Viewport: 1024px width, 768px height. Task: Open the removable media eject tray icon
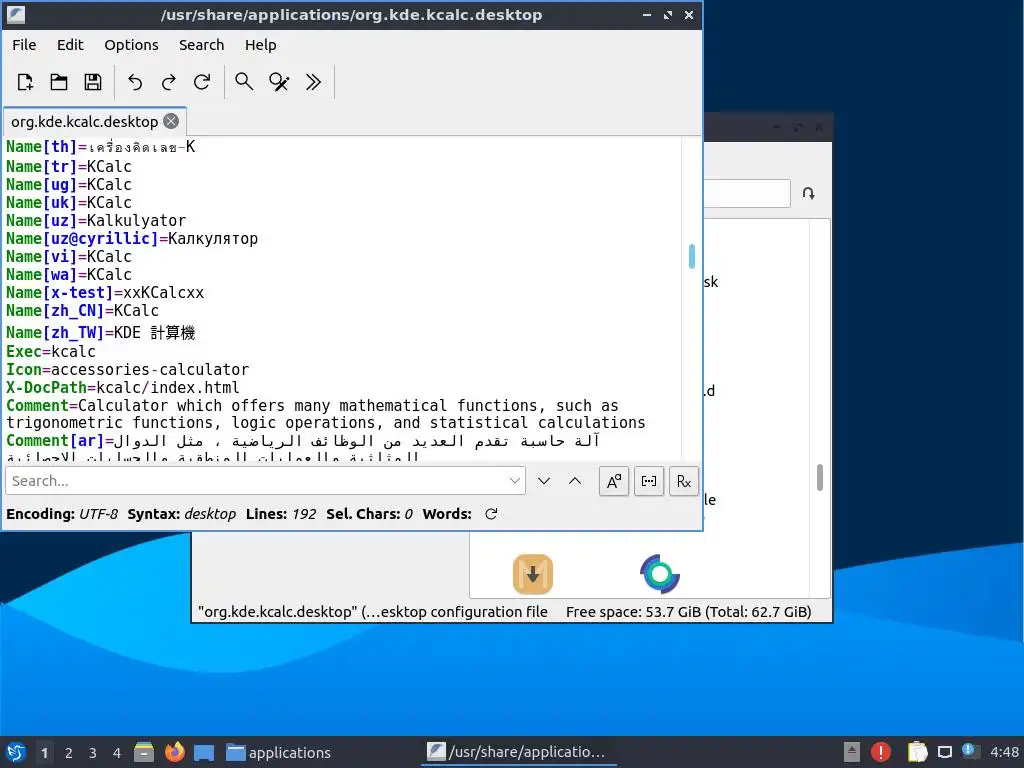tap(852, 752)
